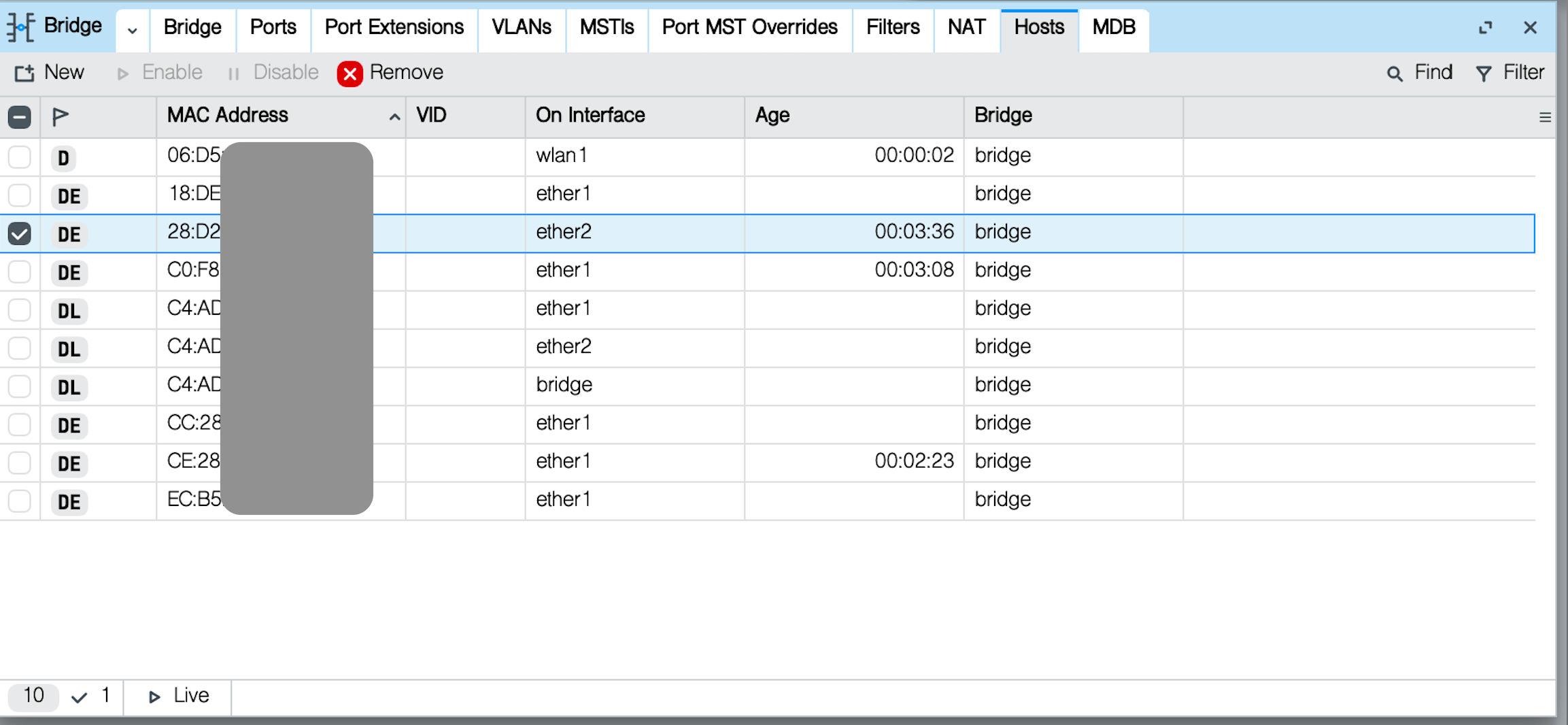Screen dimensions: 1568x725
Task: Sort by the Age column header
Action: pyautogui.click(x=772, y=116)
